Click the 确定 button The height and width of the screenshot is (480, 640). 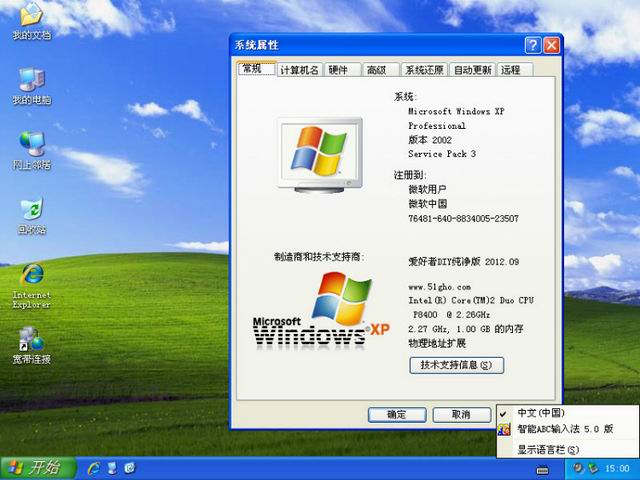(397, 415)
